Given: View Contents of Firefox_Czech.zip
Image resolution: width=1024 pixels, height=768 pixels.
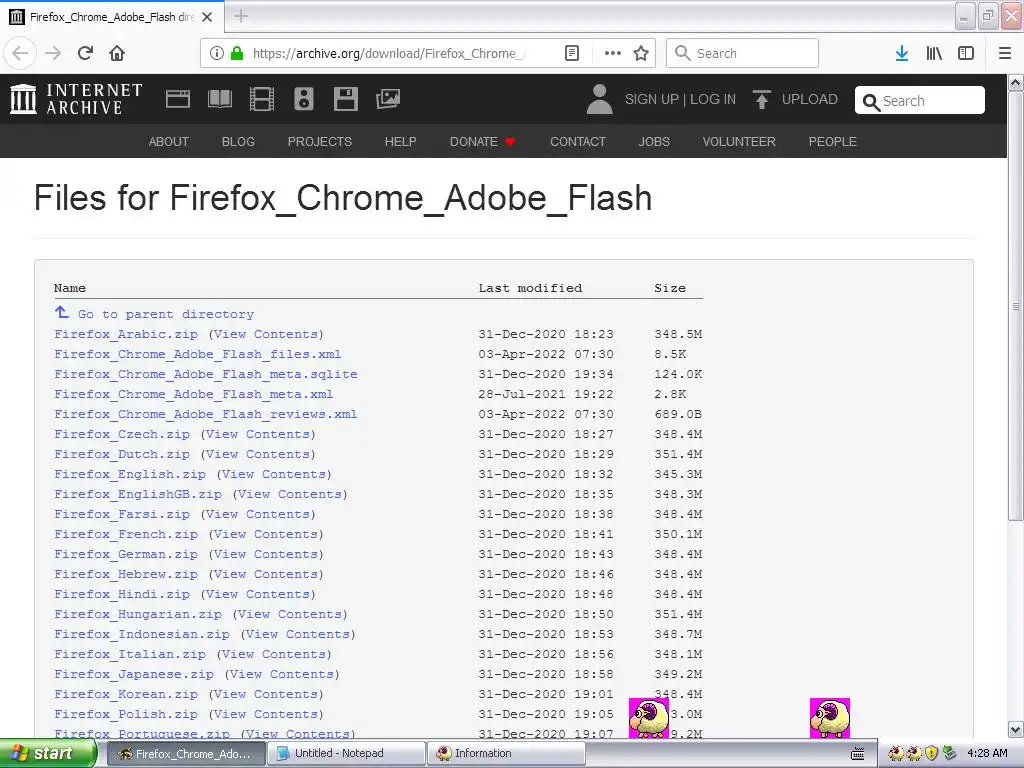Looking at the screenshot, I should coord(257,434).
